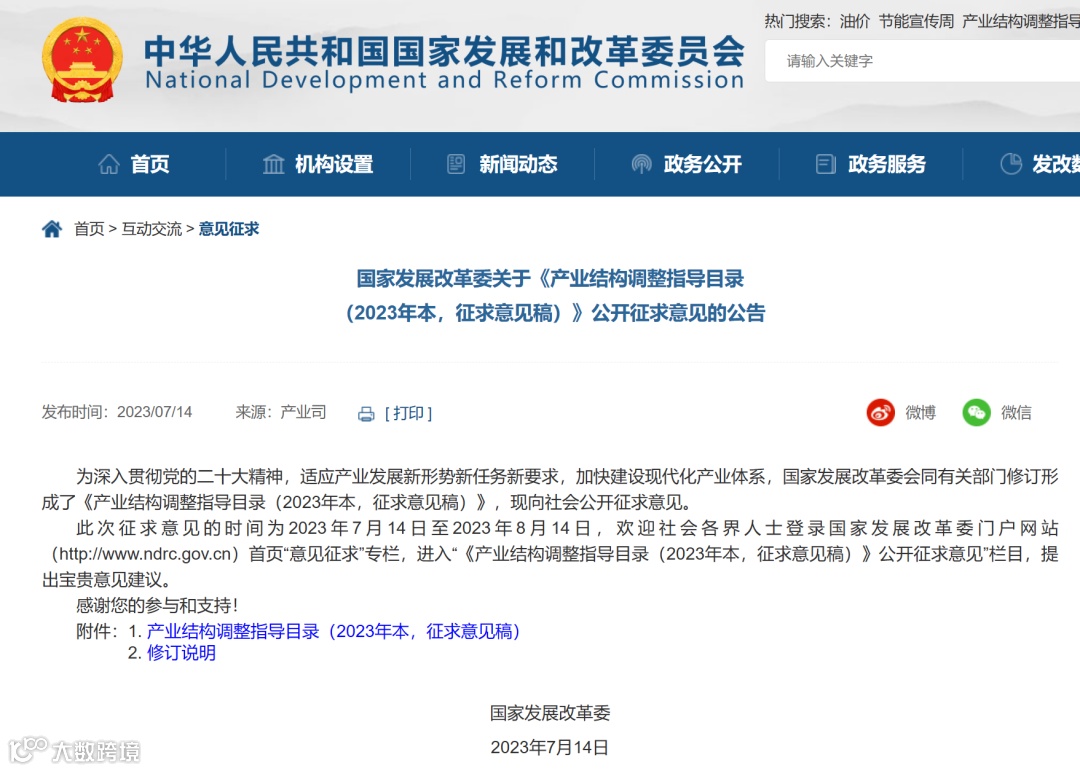Image resolution: width=1080 pixels, height=771 pixels.
Task: Select hot search term 节能宣传周
Action: tap(916, 21)
